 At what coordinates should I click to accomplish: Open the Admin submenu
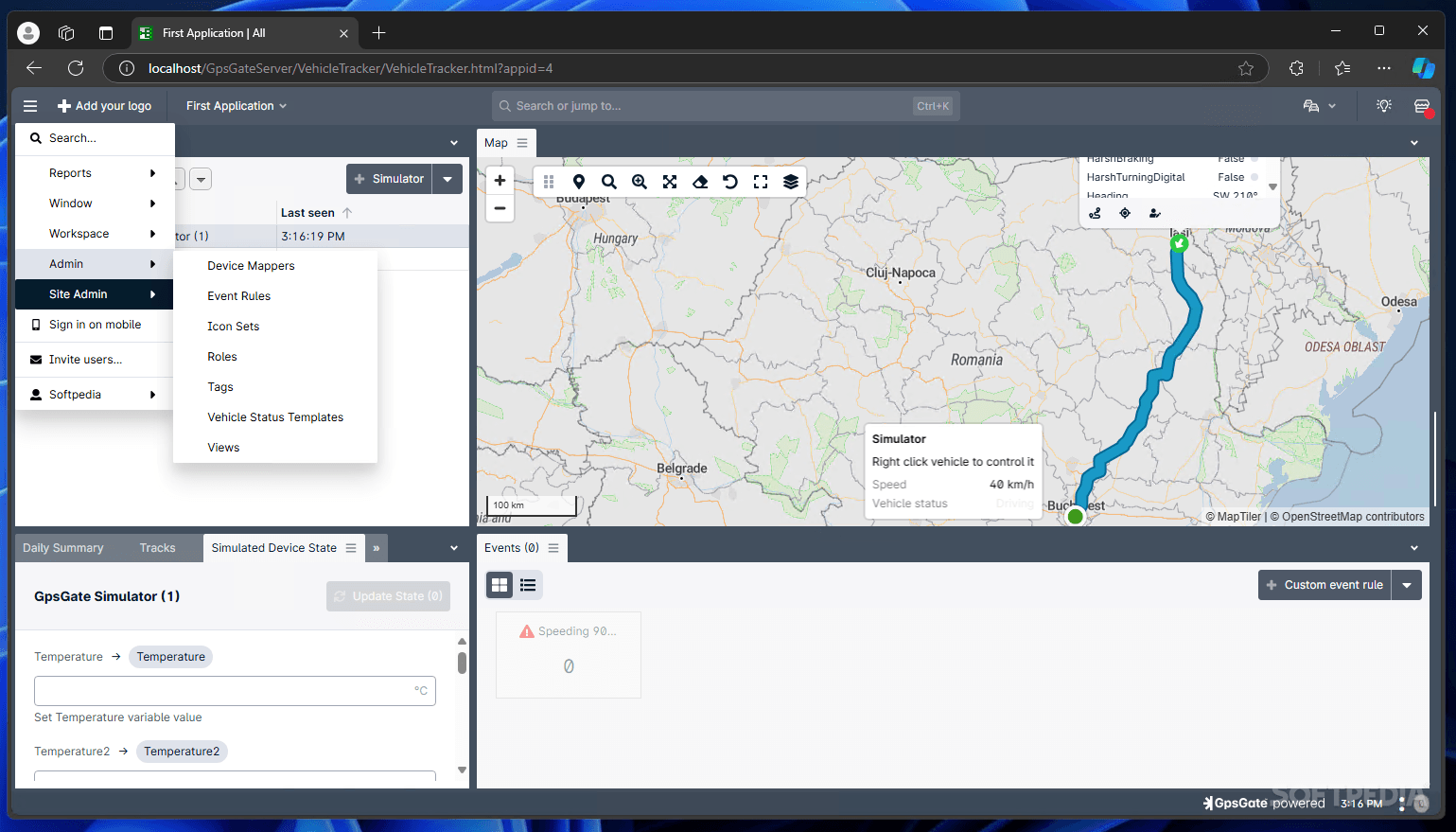[x=95, y=264]
